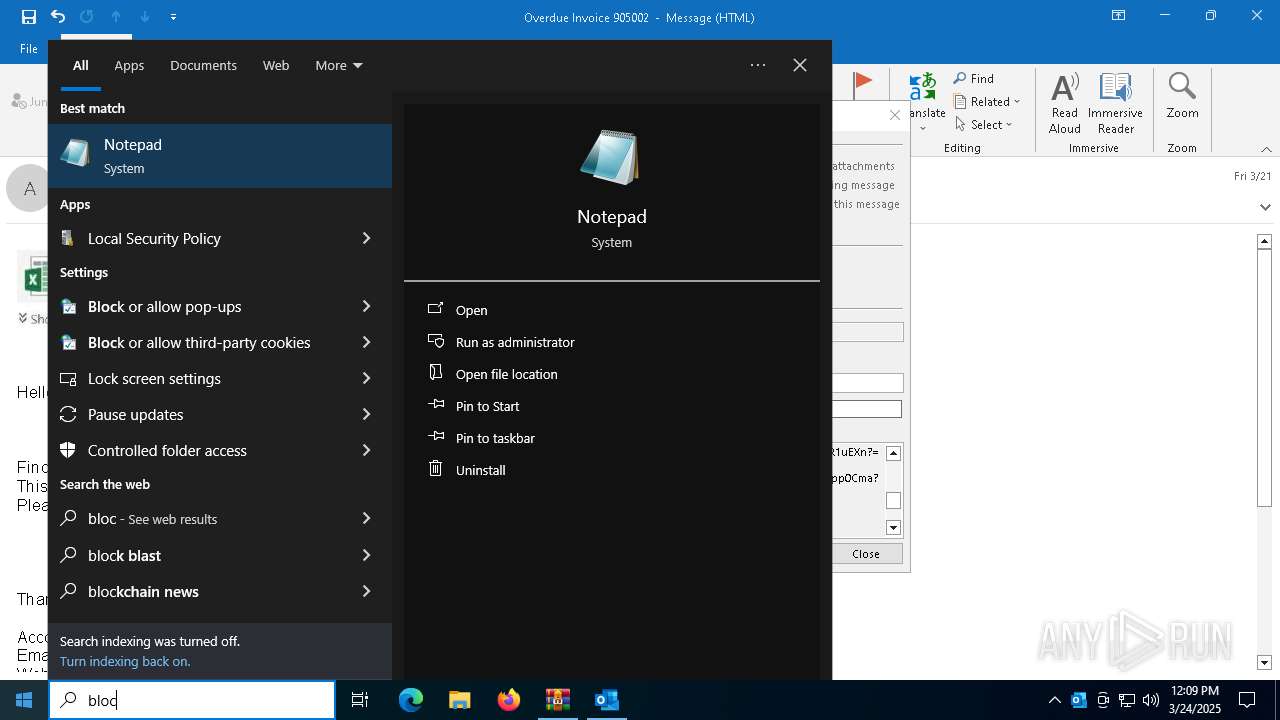Open Task View on taskbar
Image resolution: width=1280 pixels, height=720 pixels.
point(360,700)
